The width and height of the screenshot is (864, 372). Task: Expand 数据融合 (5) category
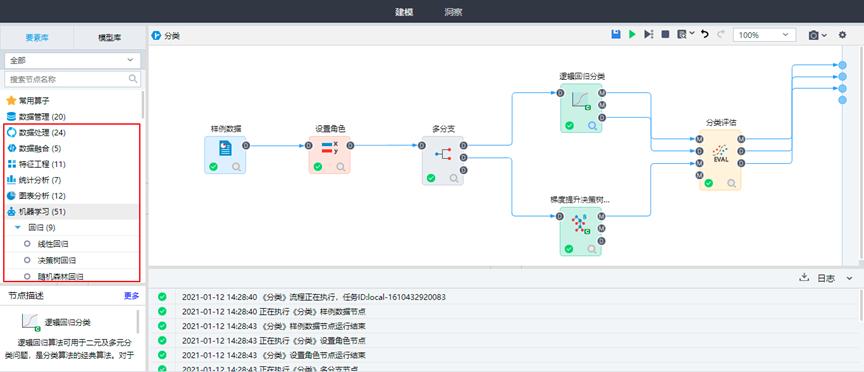point(34,148)
